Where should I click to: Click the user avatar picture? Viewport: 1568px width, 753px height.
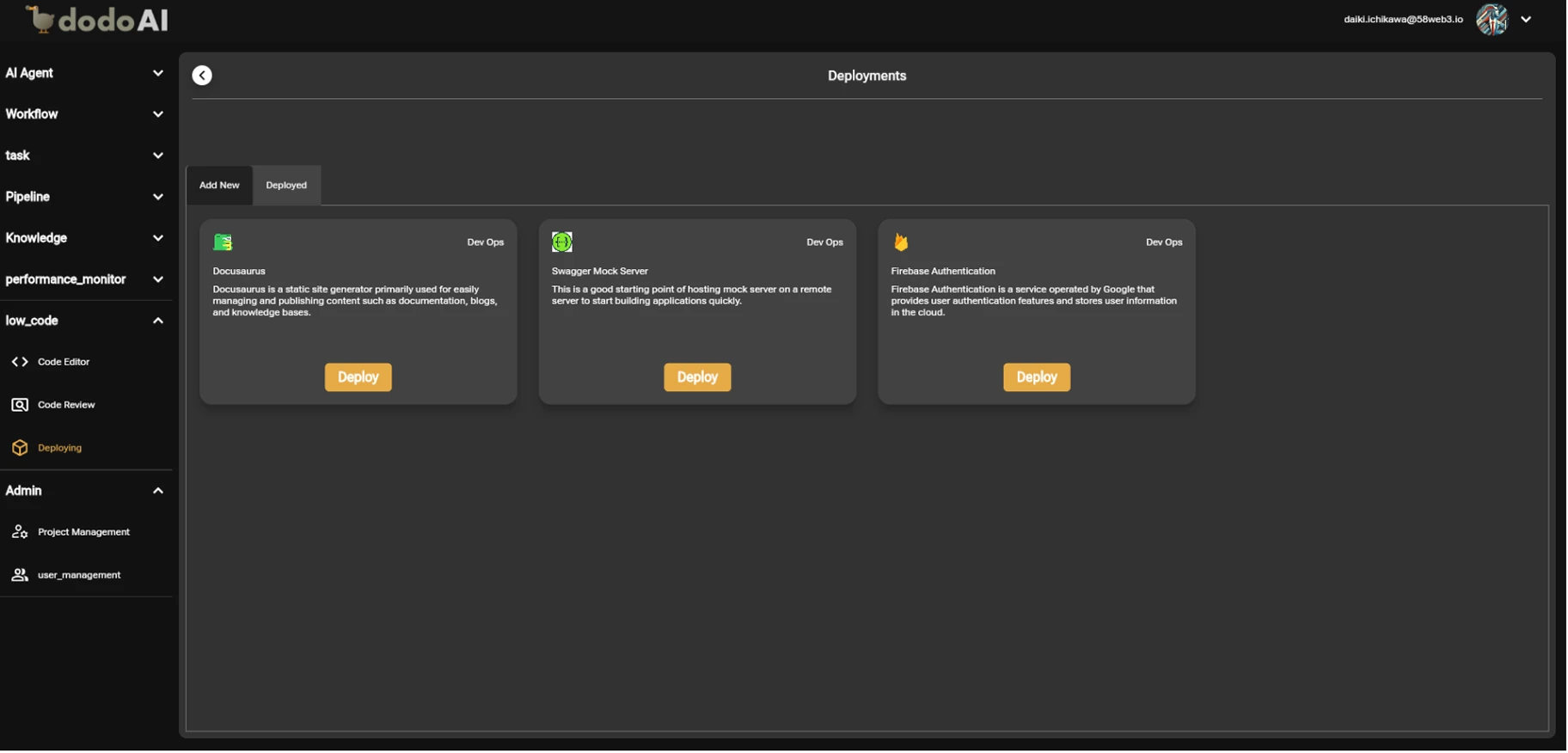(x=1493, y=19)
